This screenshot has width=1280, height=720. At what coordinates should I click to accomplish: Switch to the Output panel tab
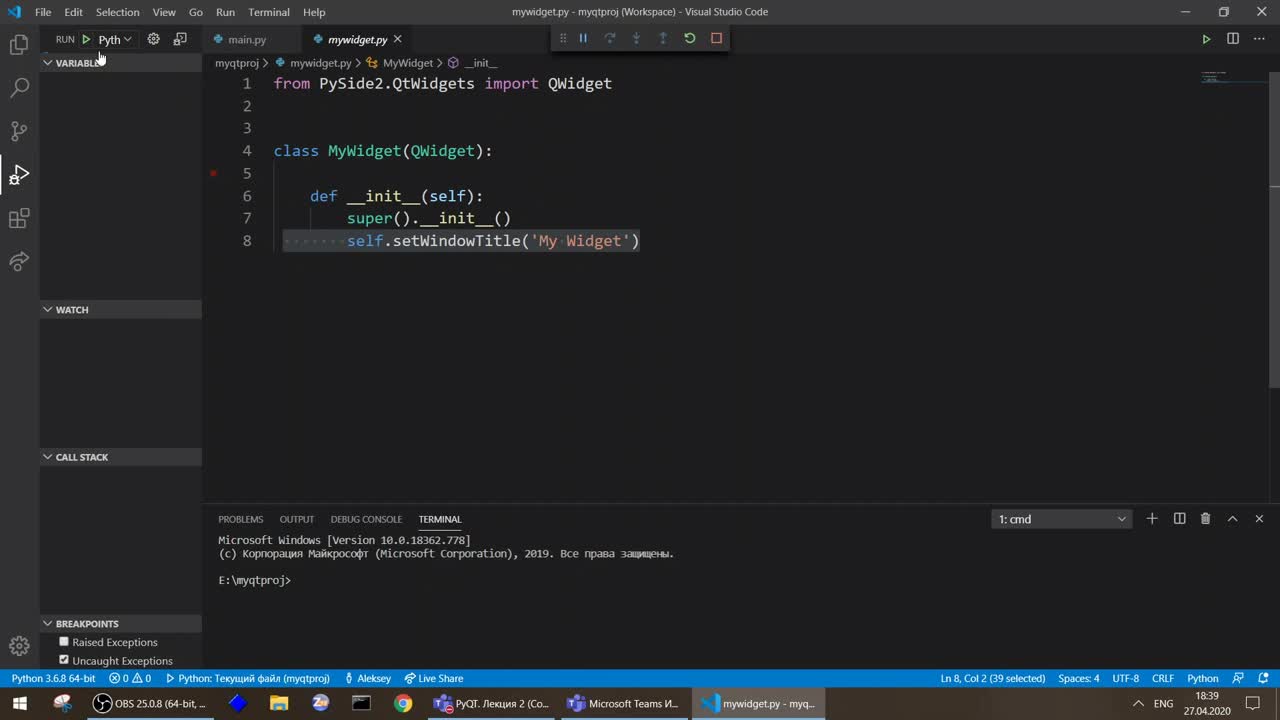click(x=297, y=519)
